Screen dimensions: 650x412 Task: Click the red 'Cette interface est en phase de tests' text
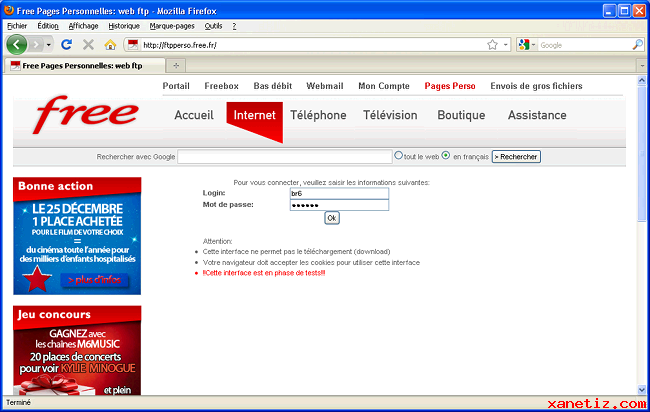264,273
